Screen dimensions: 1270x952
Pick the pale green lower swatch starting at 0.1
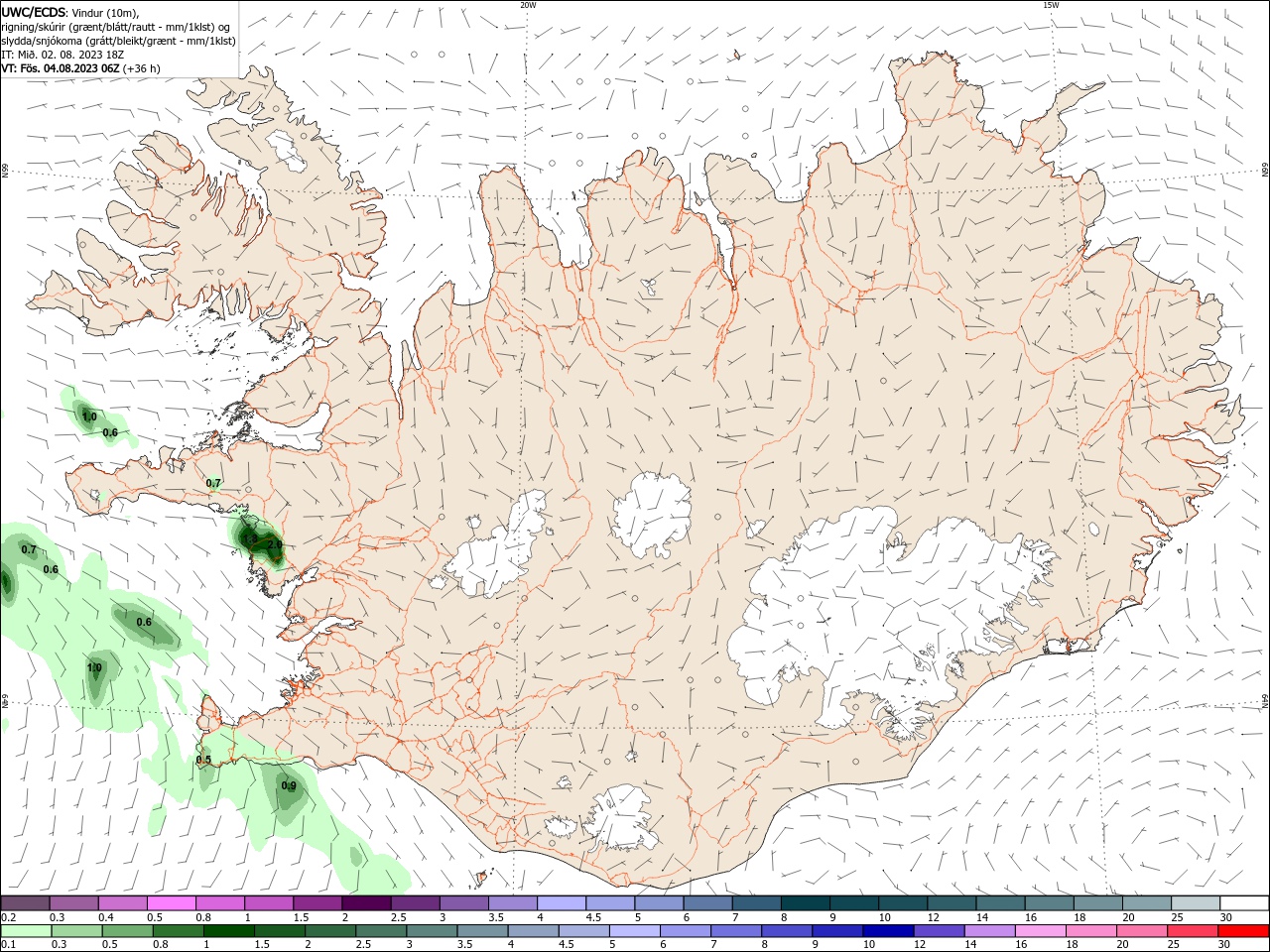[x=26, y=931]
